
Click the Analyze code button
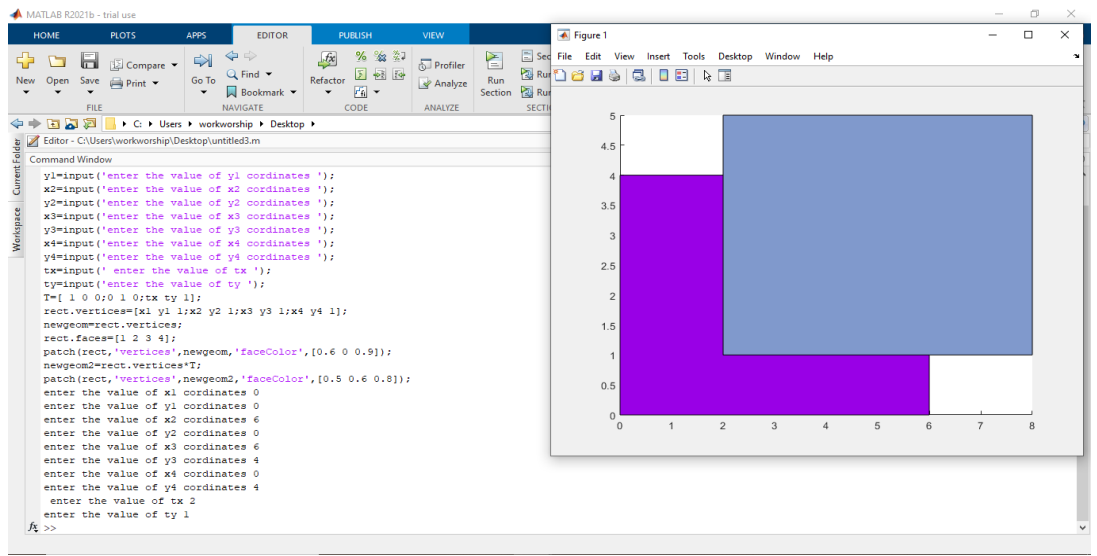[442, 83]
